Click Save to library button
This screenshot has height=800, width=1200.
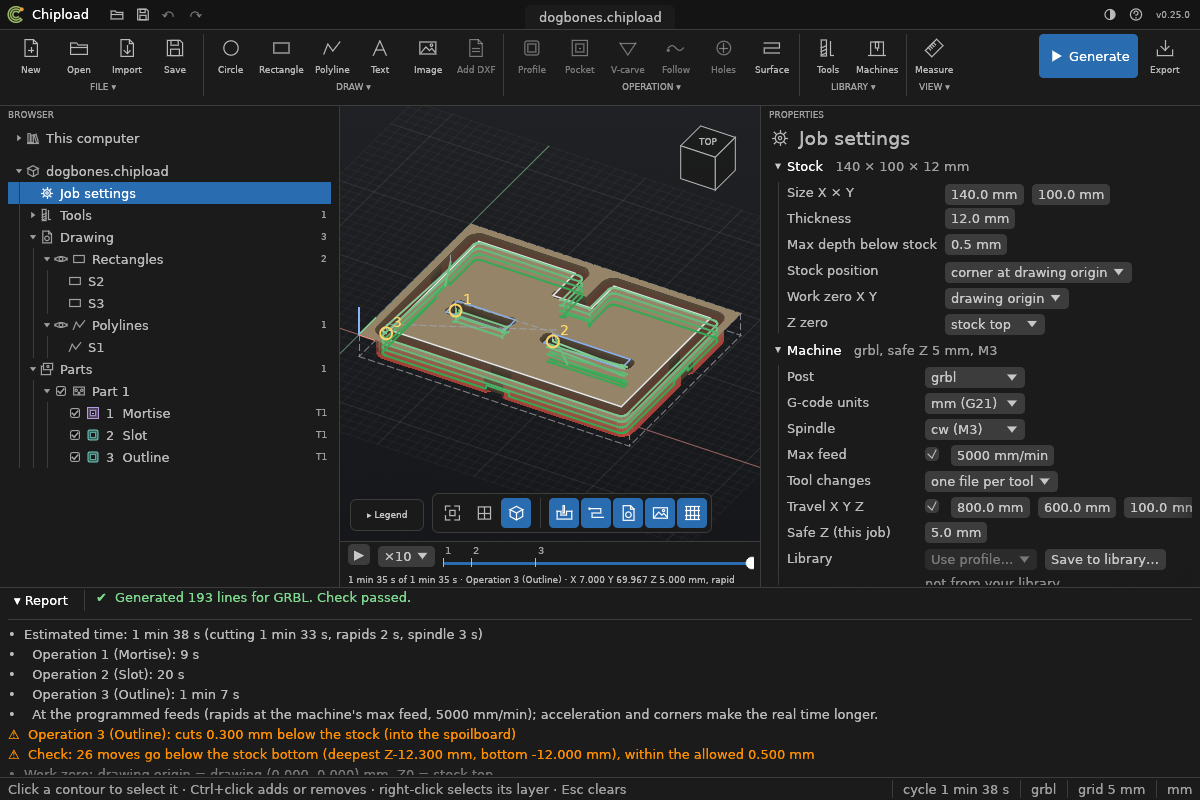click(1105, 559)
